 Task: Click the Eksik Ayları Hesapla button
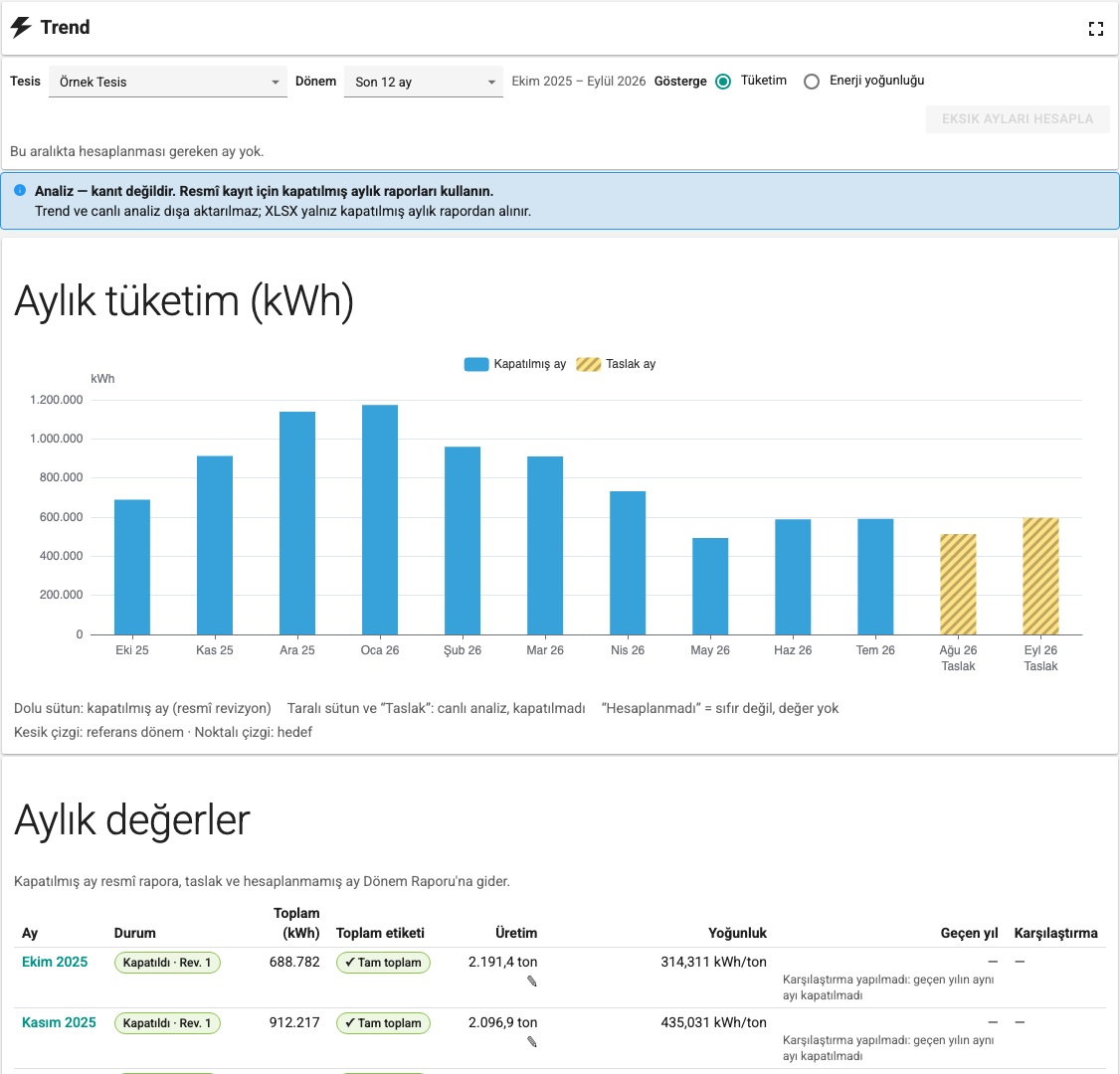1018,119
